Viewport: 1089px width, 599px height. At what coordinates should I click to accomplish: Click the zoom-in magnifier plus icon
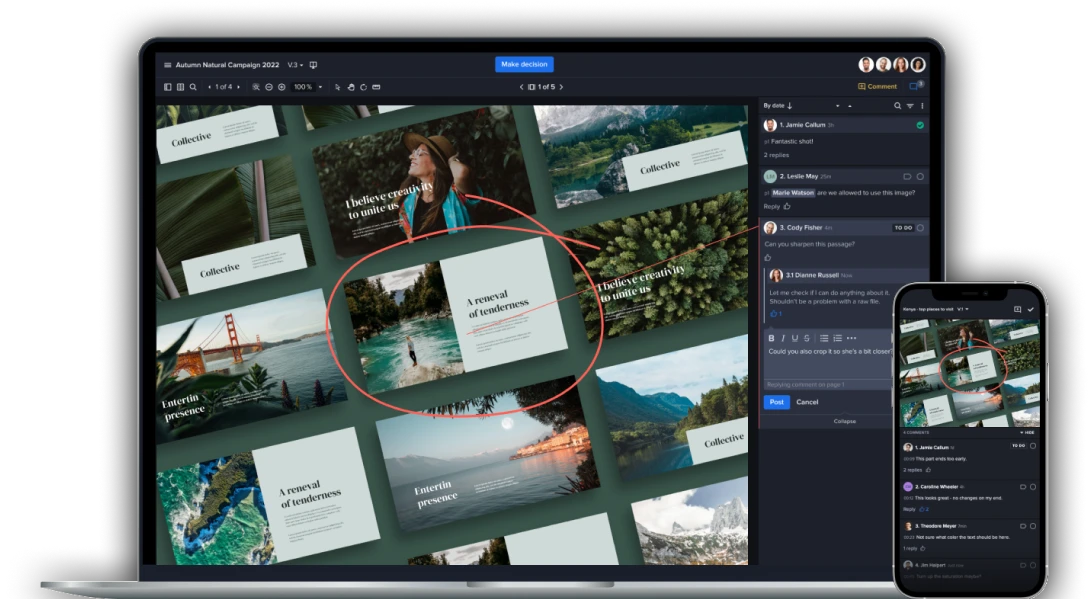pos(282,87)
